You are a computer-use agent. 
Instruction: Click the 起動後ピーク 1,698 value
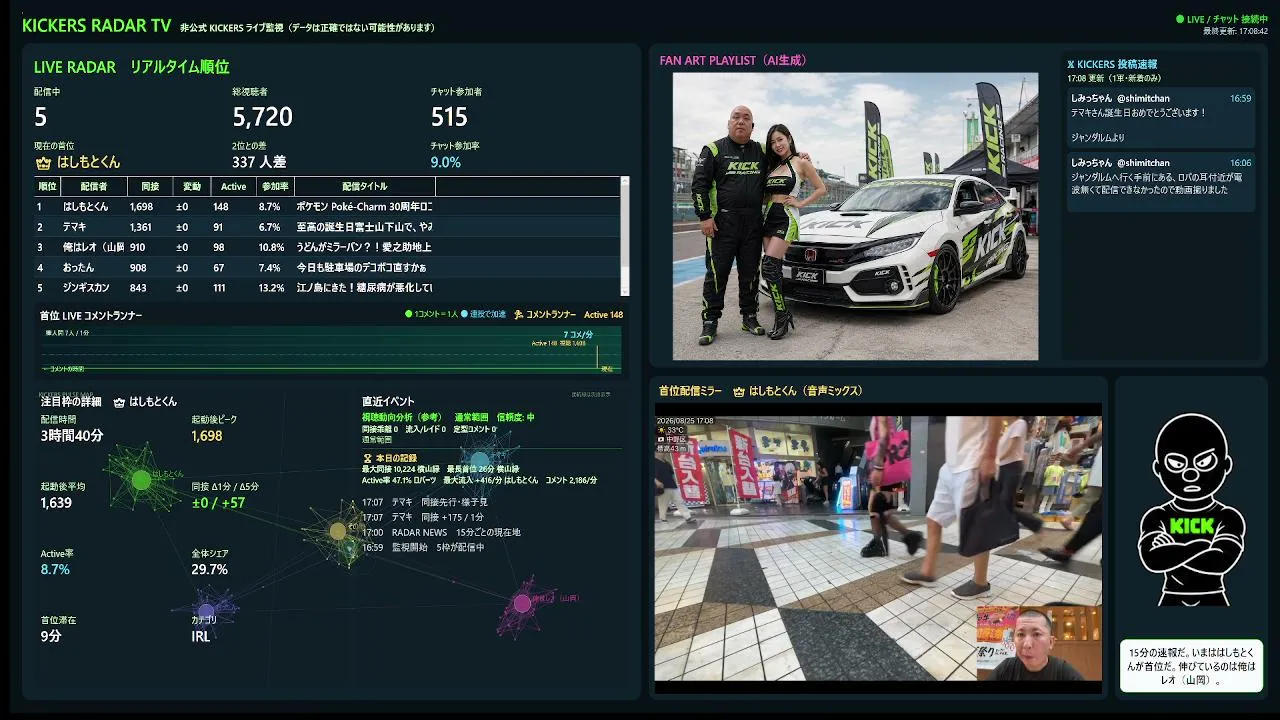pyautogui.click(x=207, y=436)
